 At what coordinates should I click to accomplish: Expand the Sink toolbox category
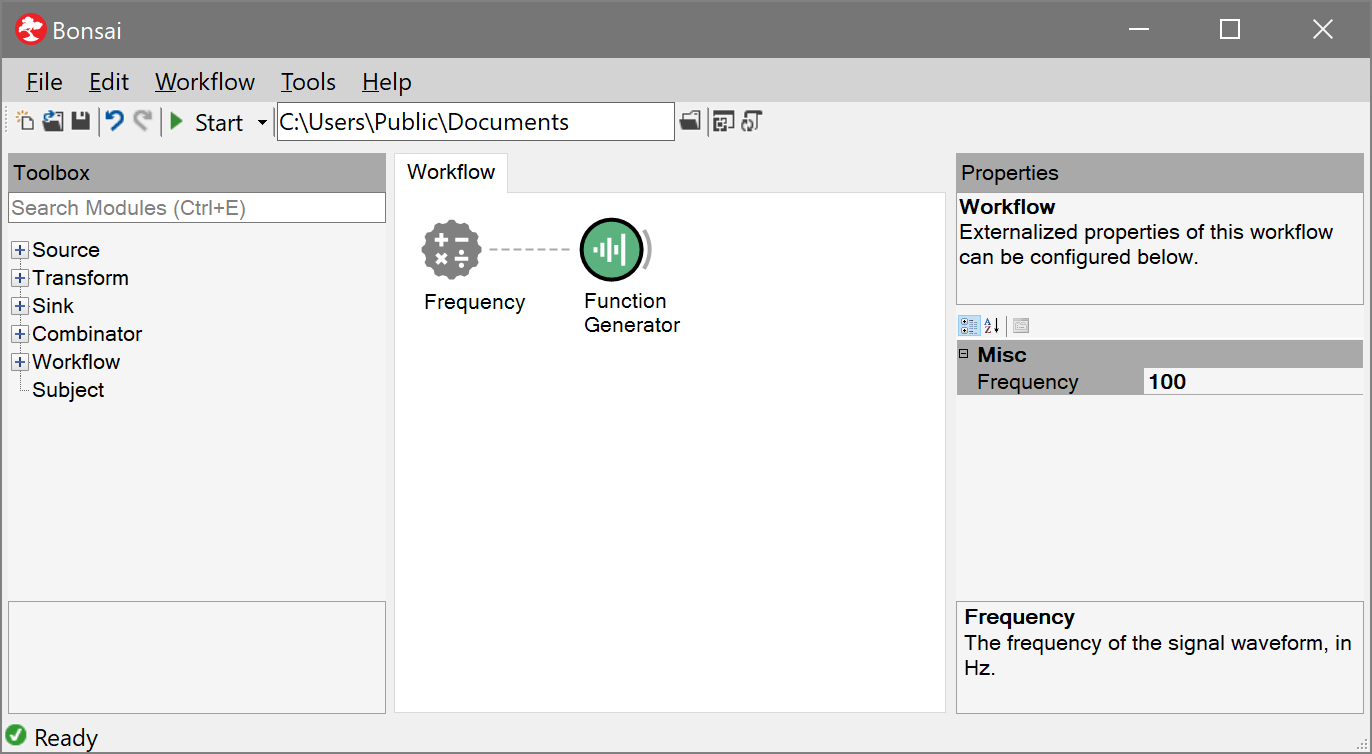pos(20,306)
